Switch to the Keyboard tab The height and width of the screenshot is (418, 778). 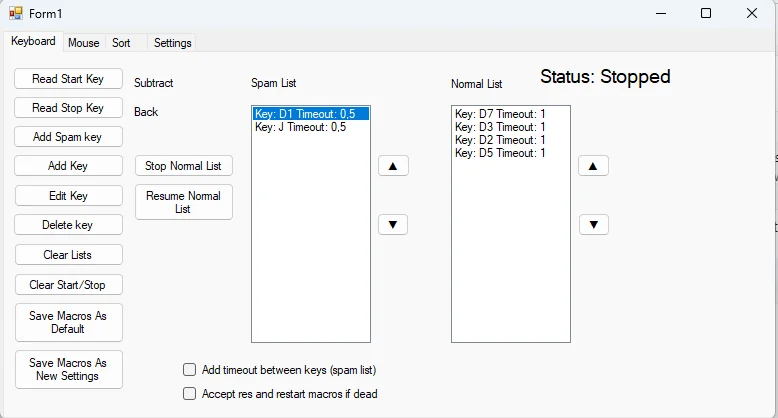click(33, 41)
